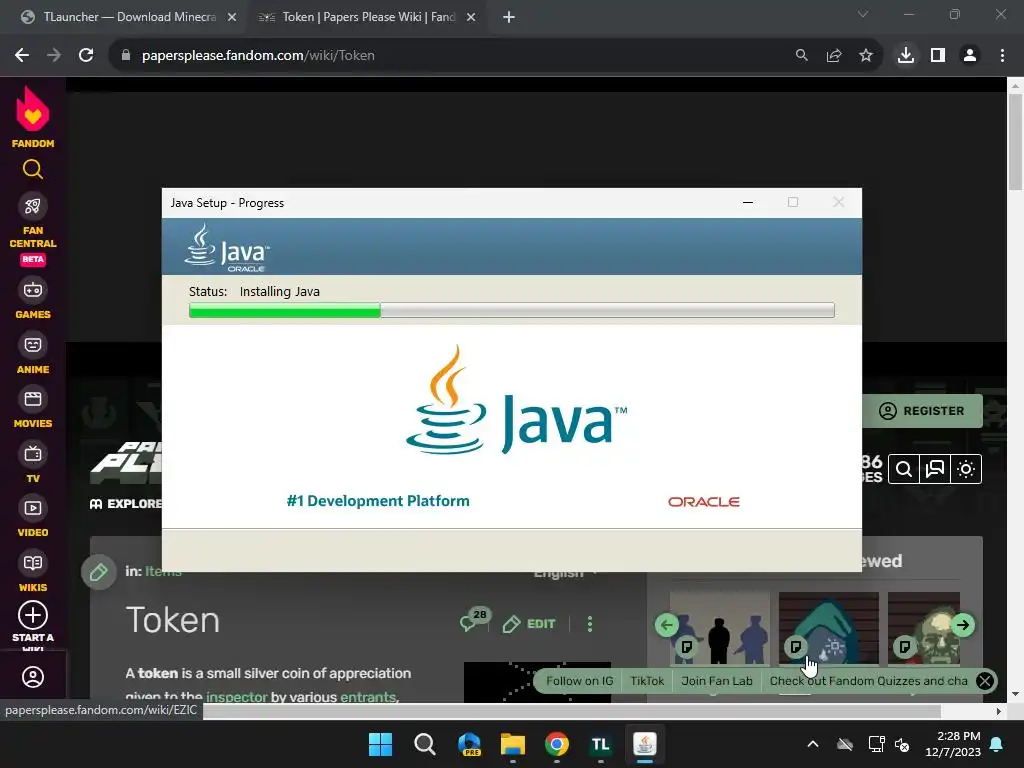
Task: Click Join Fan Lab link
Action: click(x=717, y=681)
